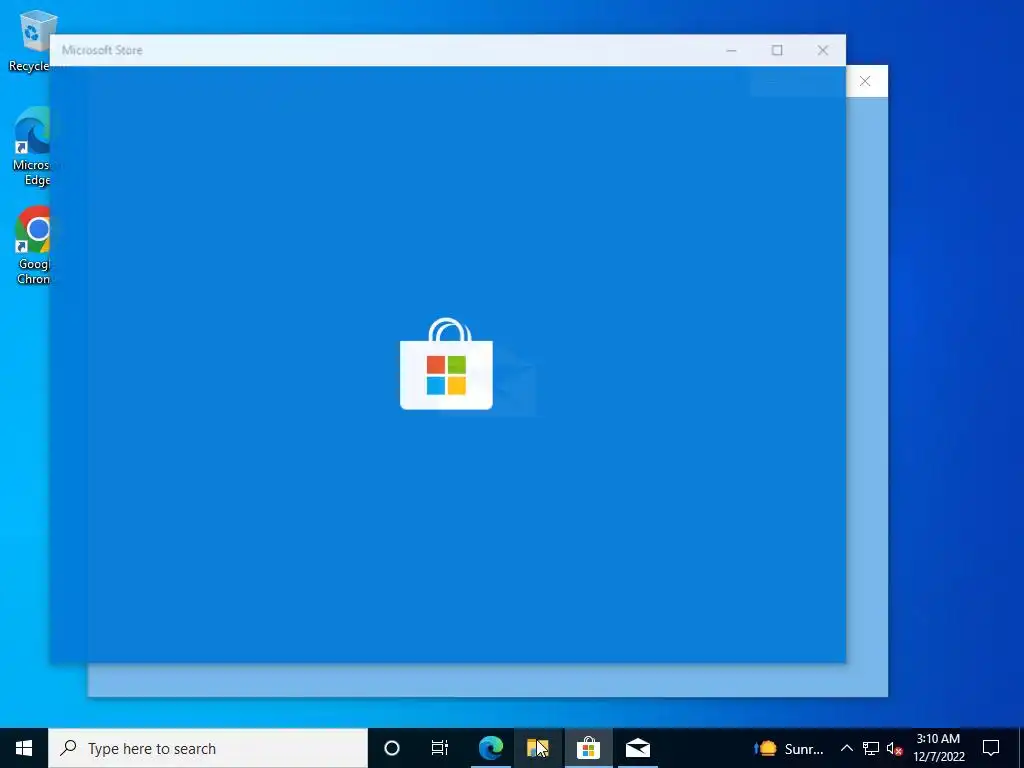1024x768 pixels.
Task: Open the Mail app on taskbar
Action: point(637,748)
